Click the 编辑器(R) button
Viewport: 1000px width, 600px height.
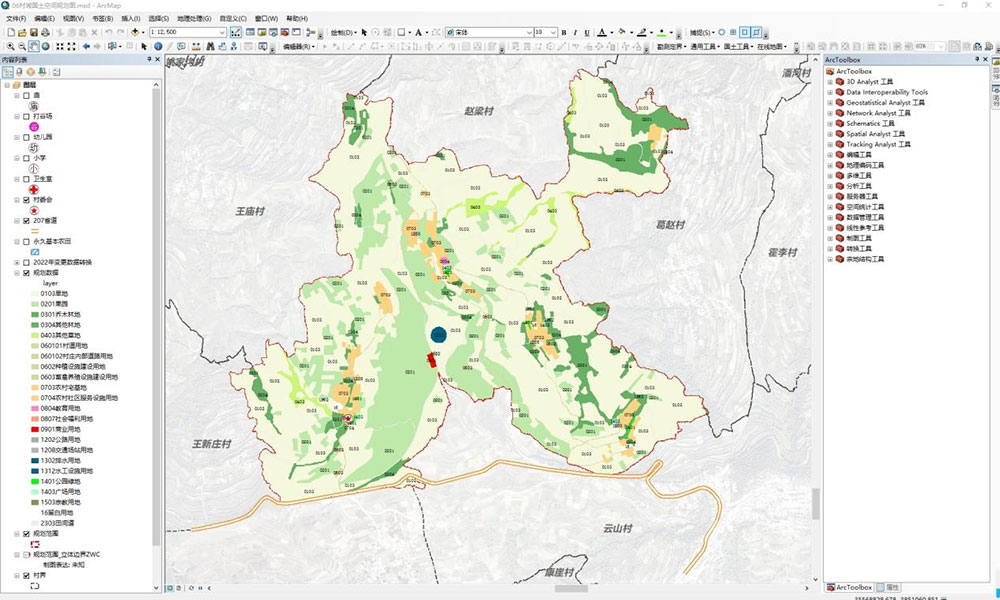click(298, 46)
